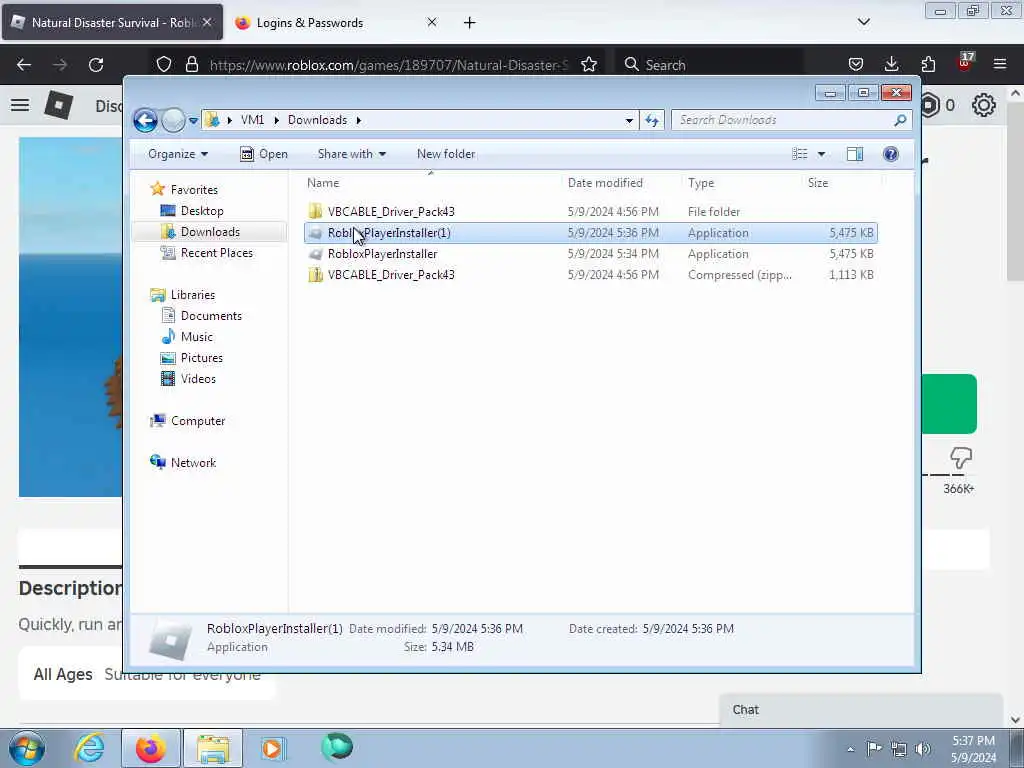Select Libraries in navigation pane

click(193, 295)
